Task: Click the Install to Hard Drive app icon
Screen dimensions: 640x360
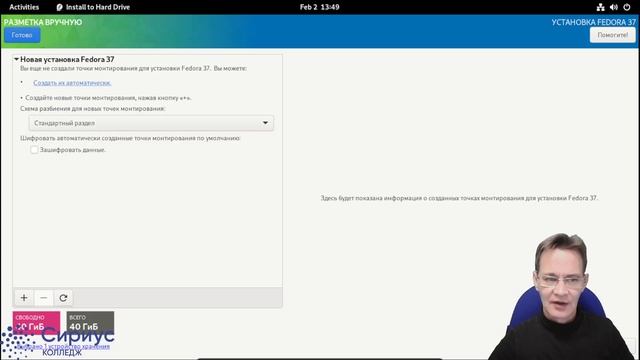Action: [x=60, y=7]
